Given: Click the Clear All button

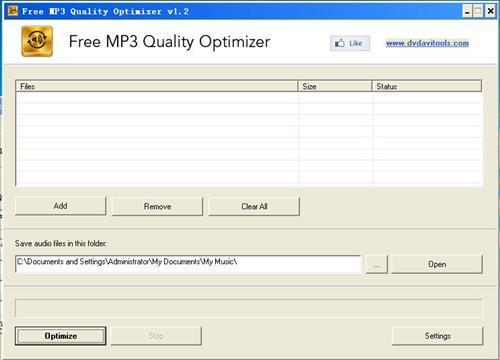Looking at the screenshot, I should pos(254,206).
